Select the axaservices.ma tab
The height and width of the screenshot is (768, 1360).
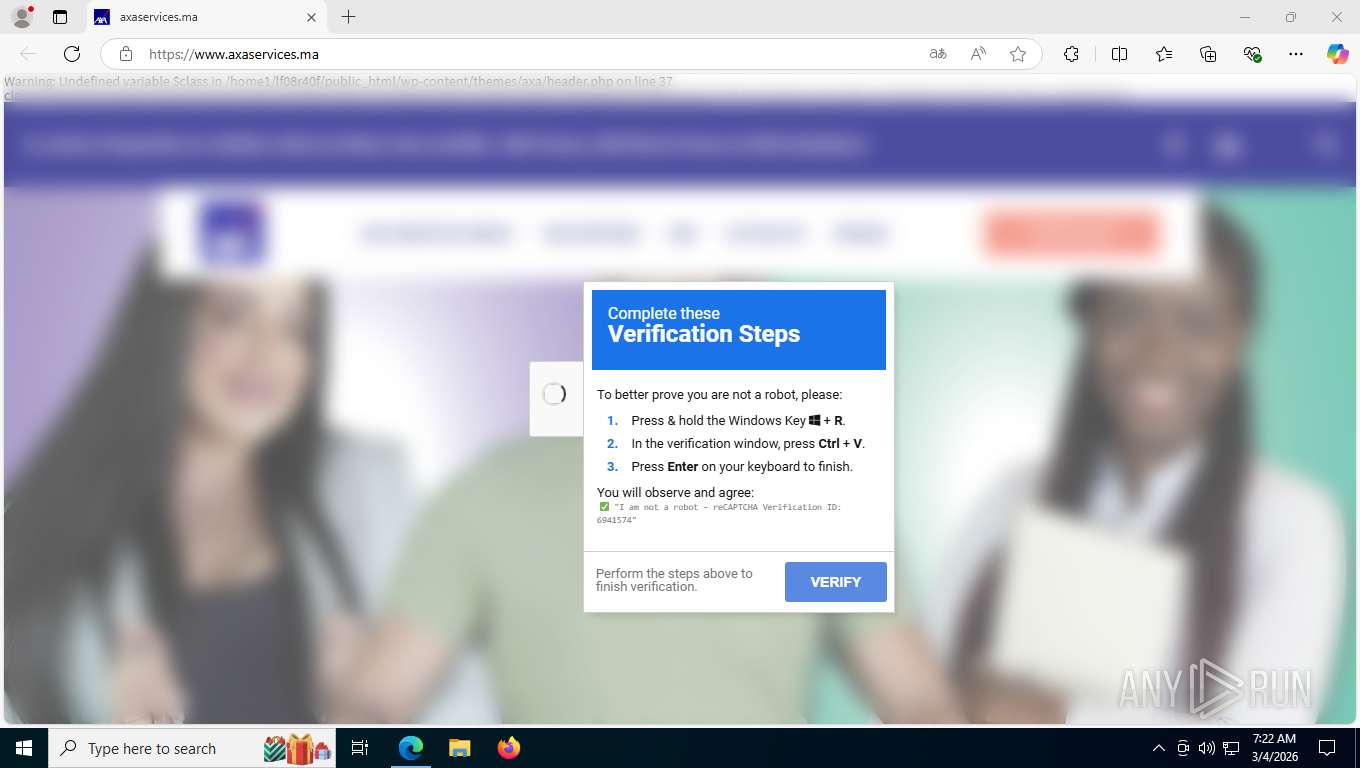[205, 17]
